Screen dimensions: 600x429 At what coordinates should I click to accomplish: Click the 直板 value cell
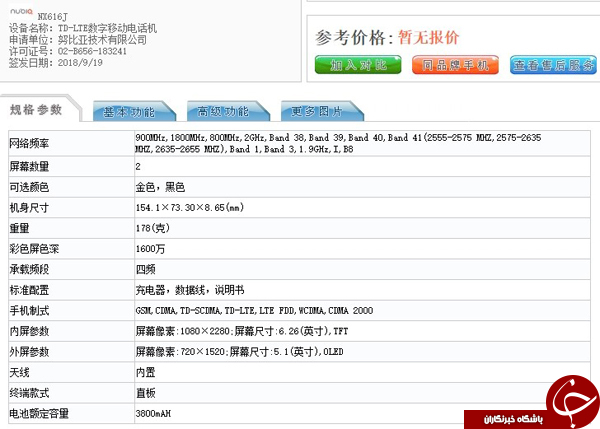click(145, 393)
